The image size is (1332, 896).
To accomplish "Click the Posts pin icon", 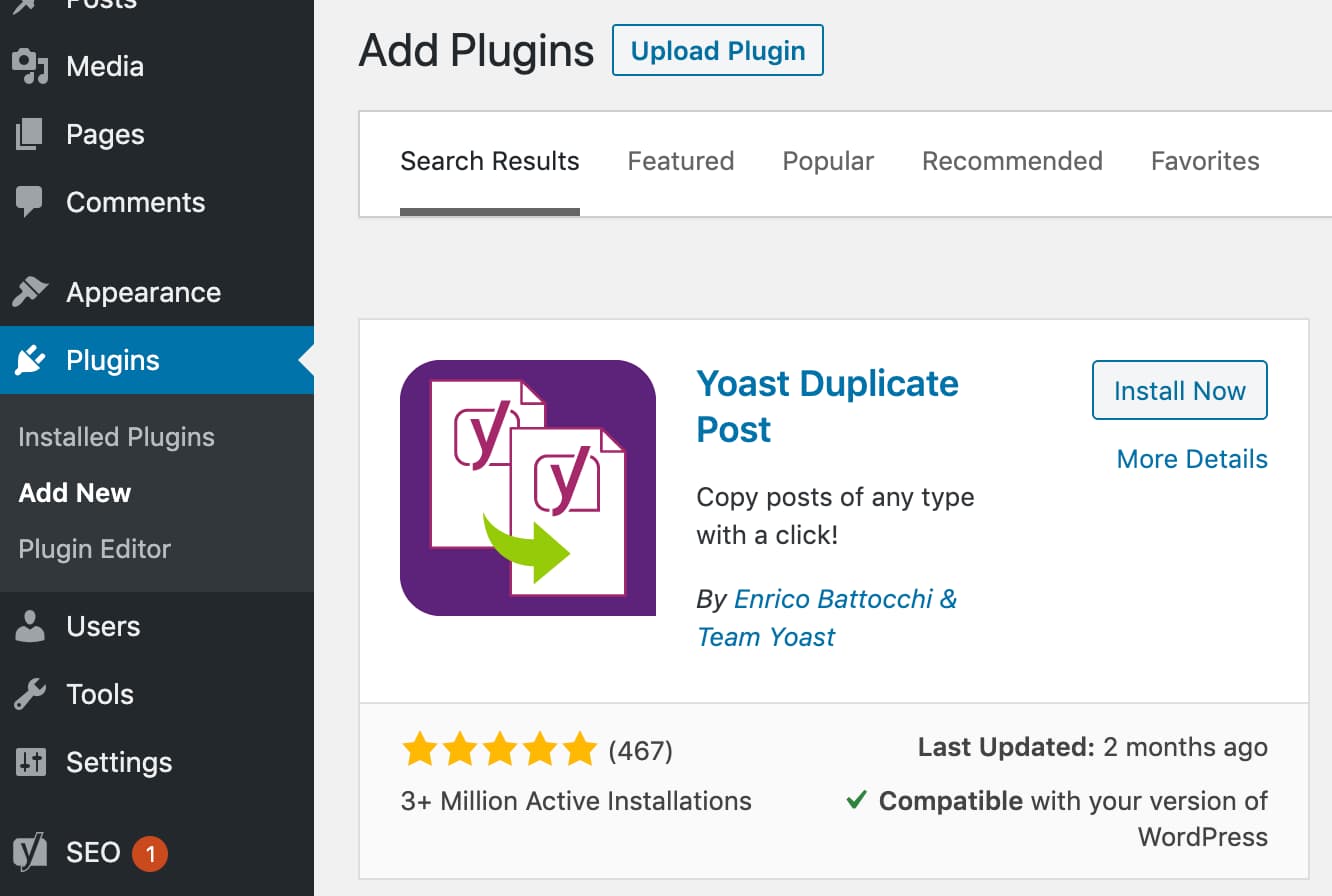I will pyautogui.click(x=30, y=6).
